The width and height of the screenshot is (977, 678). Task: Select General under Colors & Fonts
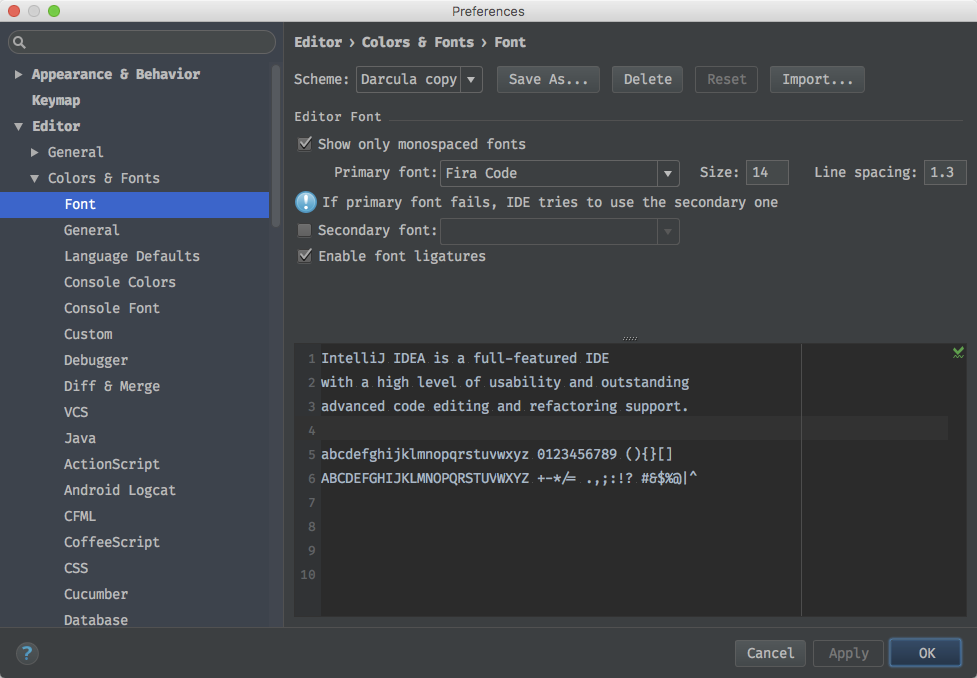92,230
